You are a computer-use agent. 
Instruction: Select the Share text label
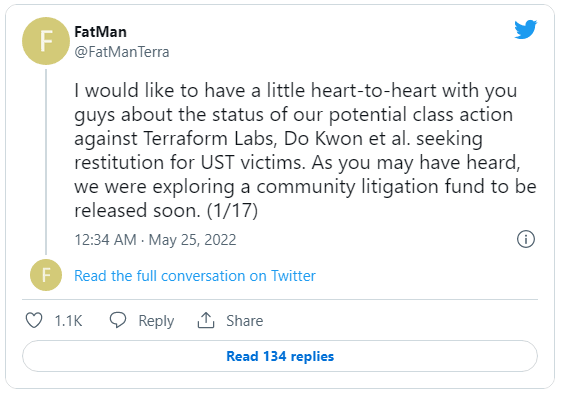tap(245, 321)
